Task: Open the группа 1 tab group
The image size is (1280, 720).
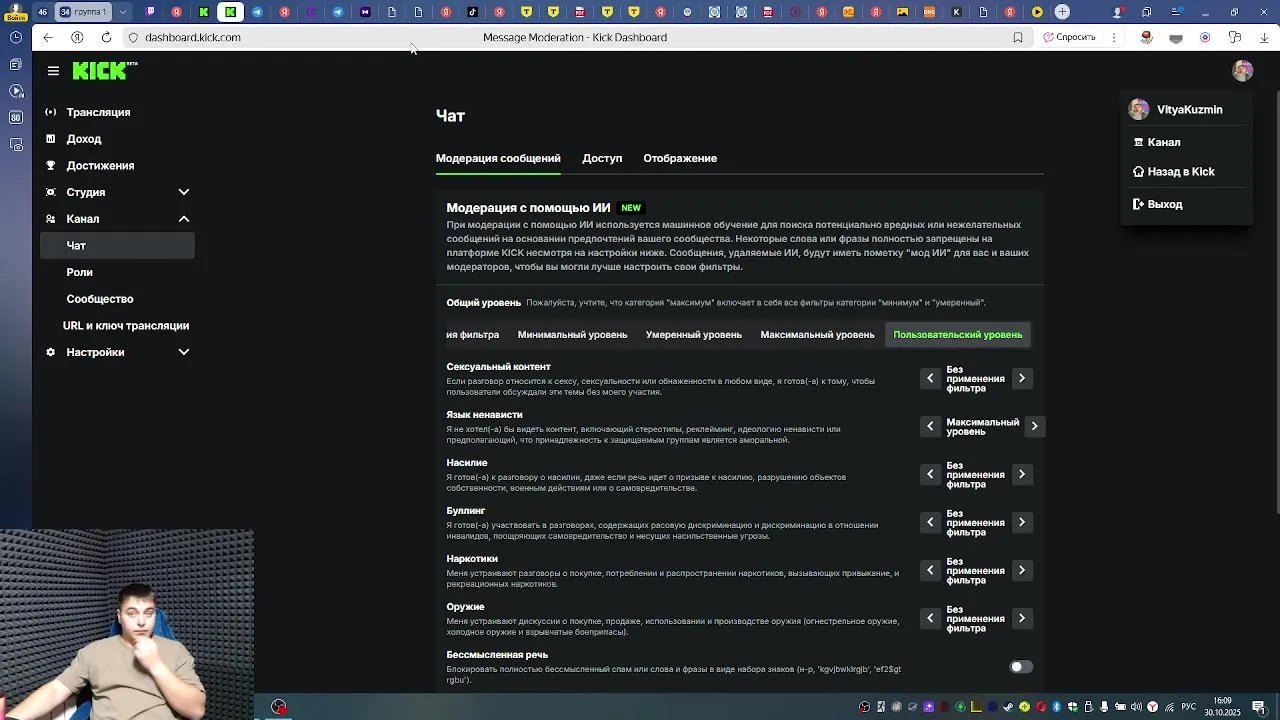Action: coord(83,12)
